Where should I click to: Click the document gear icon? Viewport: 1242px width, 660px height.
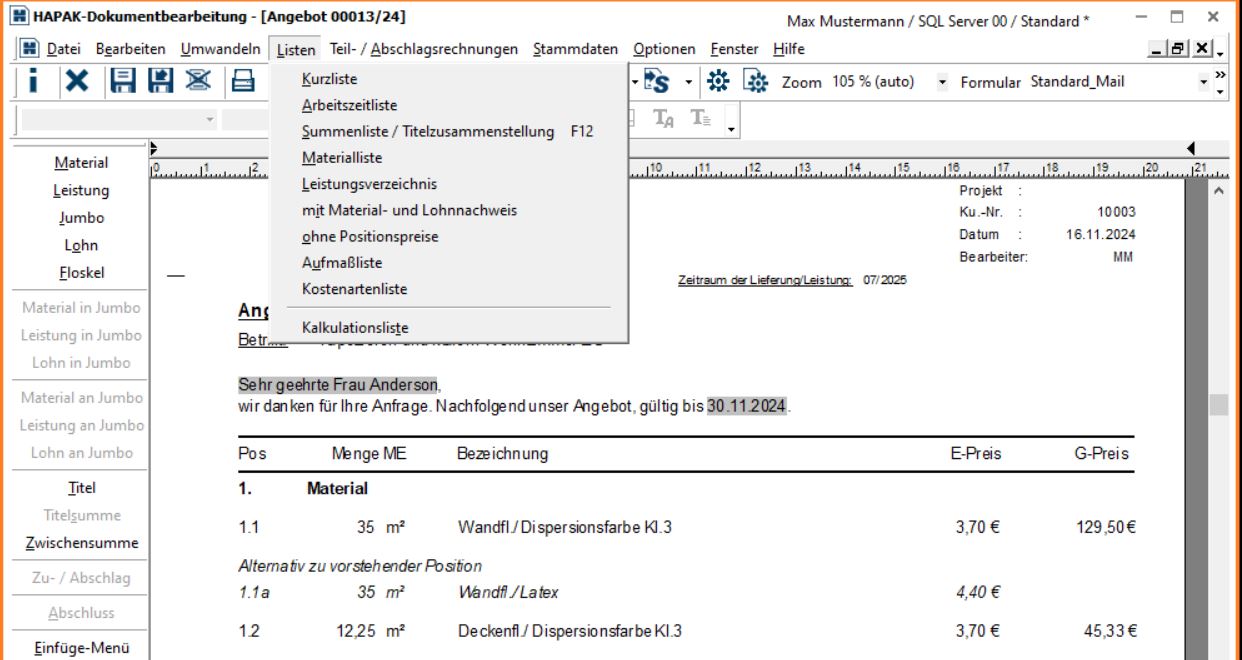tap(756, 83)
